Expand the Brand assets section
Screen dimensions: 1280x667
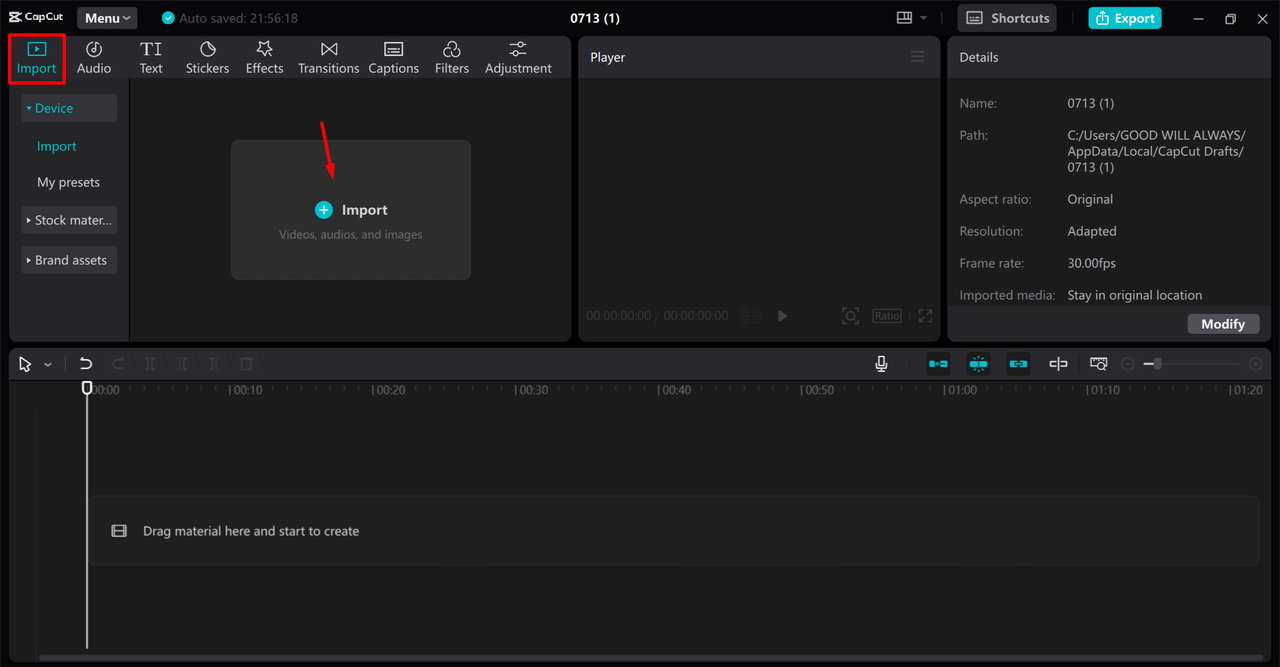coord(69,260)
